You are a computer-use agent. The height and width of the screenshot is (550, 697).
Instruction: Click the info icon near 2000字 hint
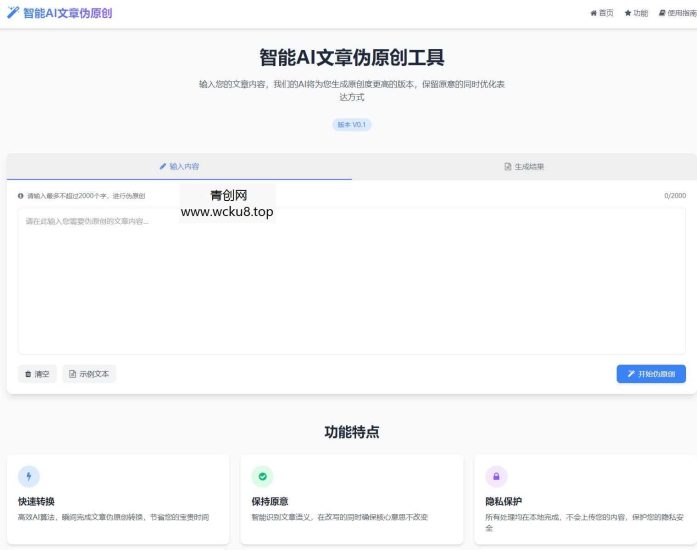pos(20,196)
